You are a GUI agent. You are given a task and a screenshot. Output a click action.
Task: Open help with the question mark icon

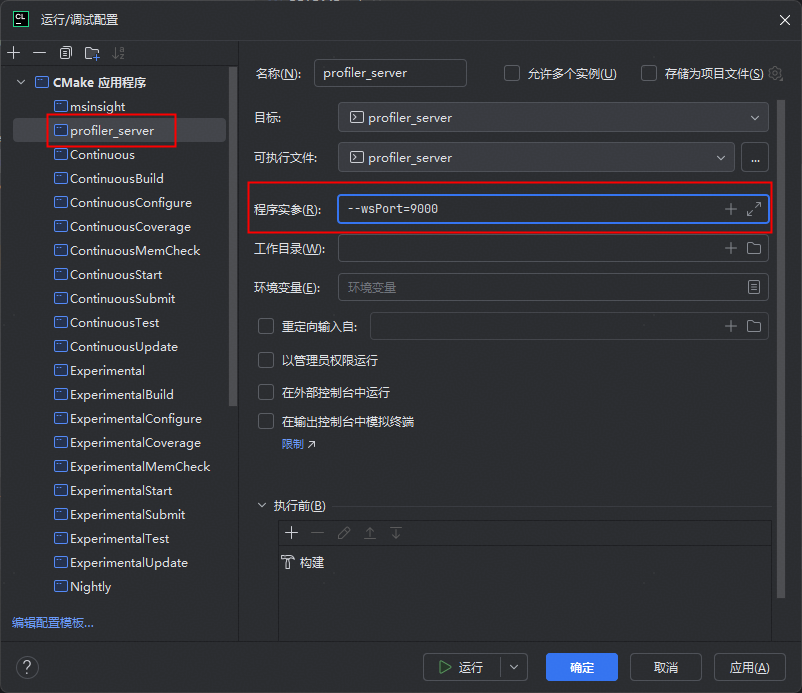click(27, 667)
